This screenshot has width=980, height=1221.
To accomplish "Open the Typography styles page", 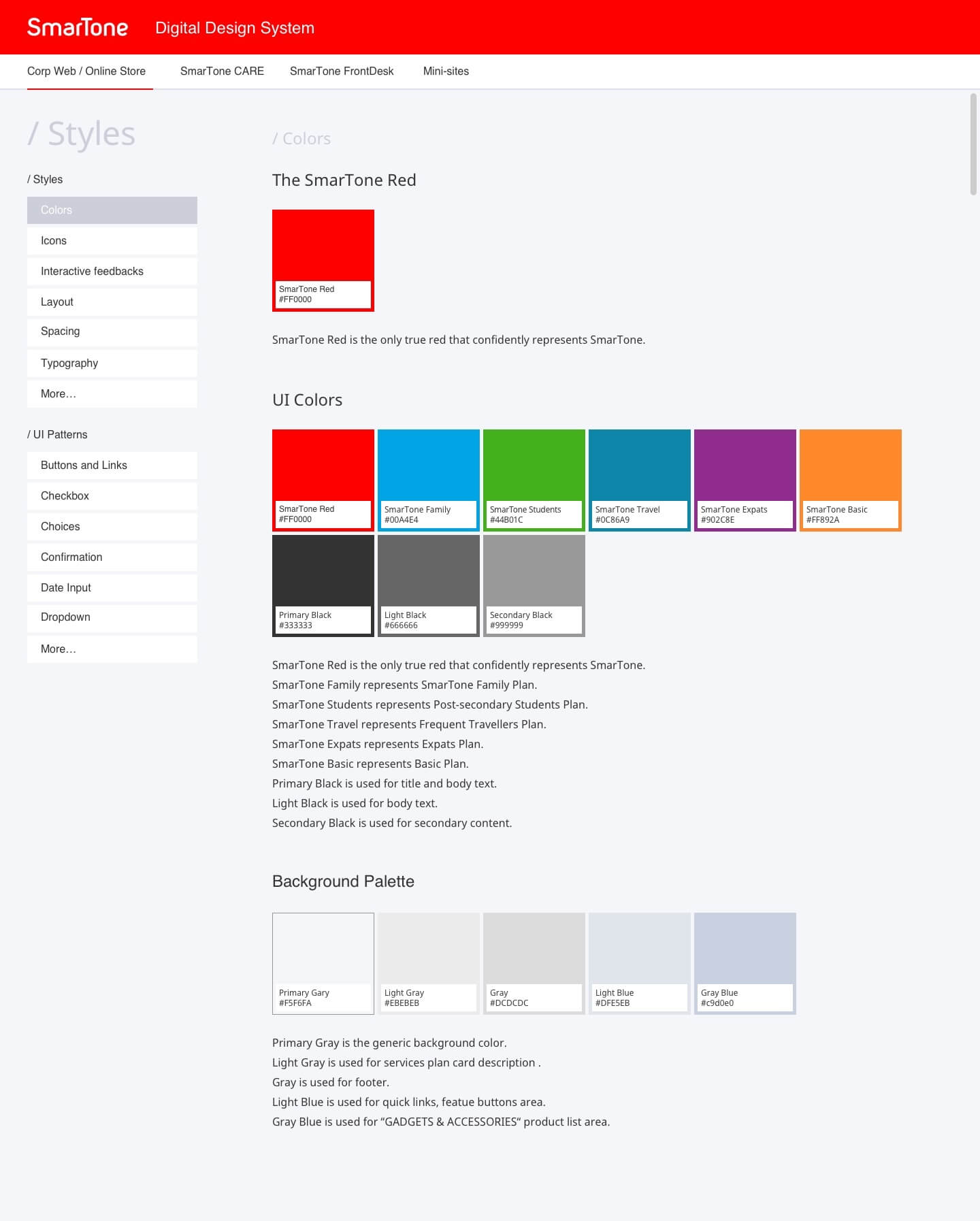I will pos(112,363).
